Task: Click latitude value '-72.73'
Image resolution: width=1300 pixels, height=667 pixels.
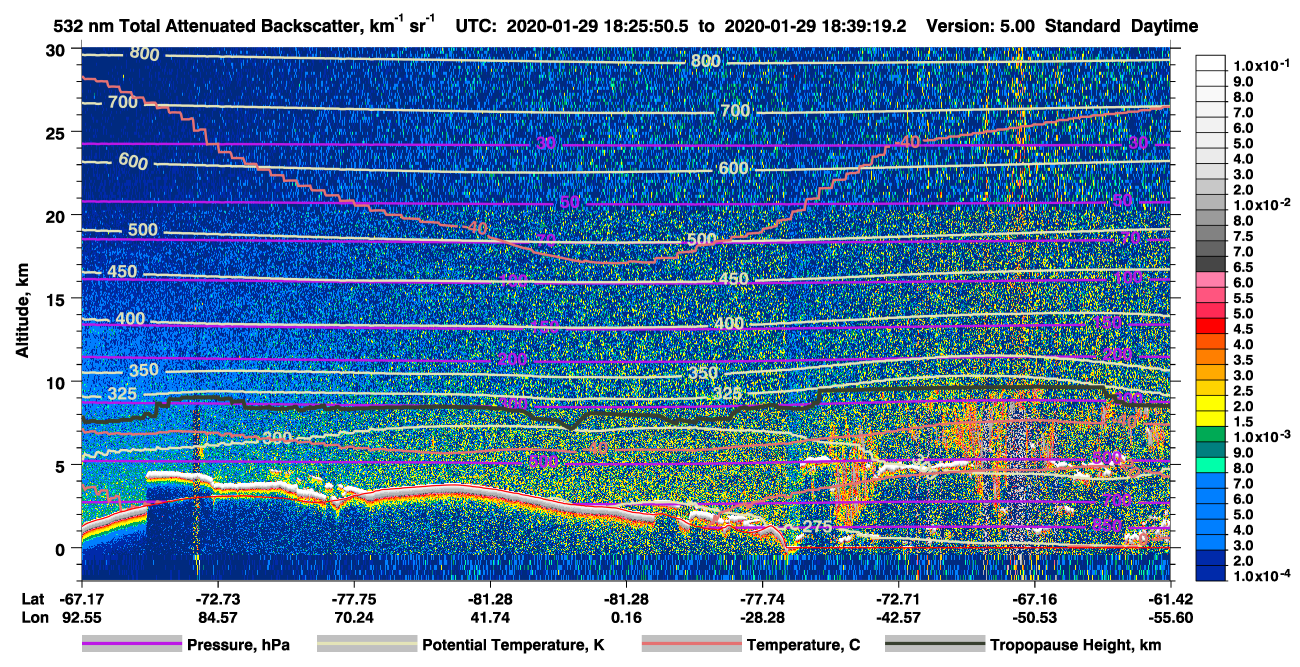Action: 217,598
